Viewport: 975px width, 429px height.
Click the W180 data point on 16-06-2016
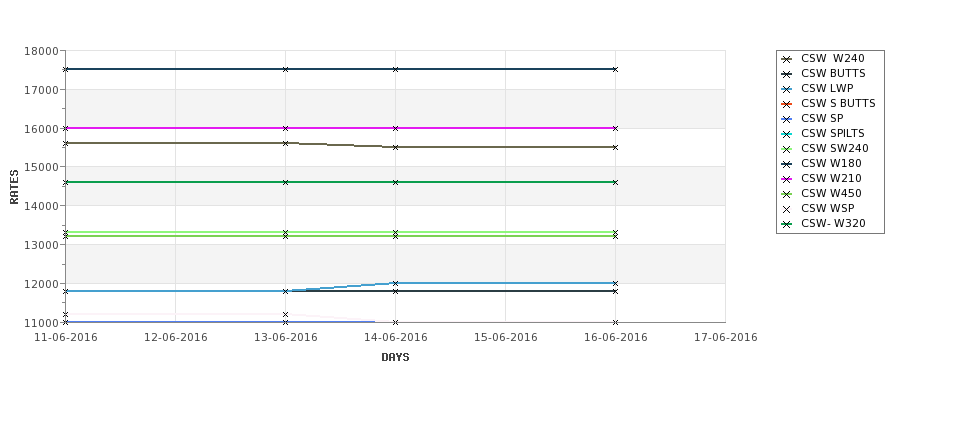(615, 69)
